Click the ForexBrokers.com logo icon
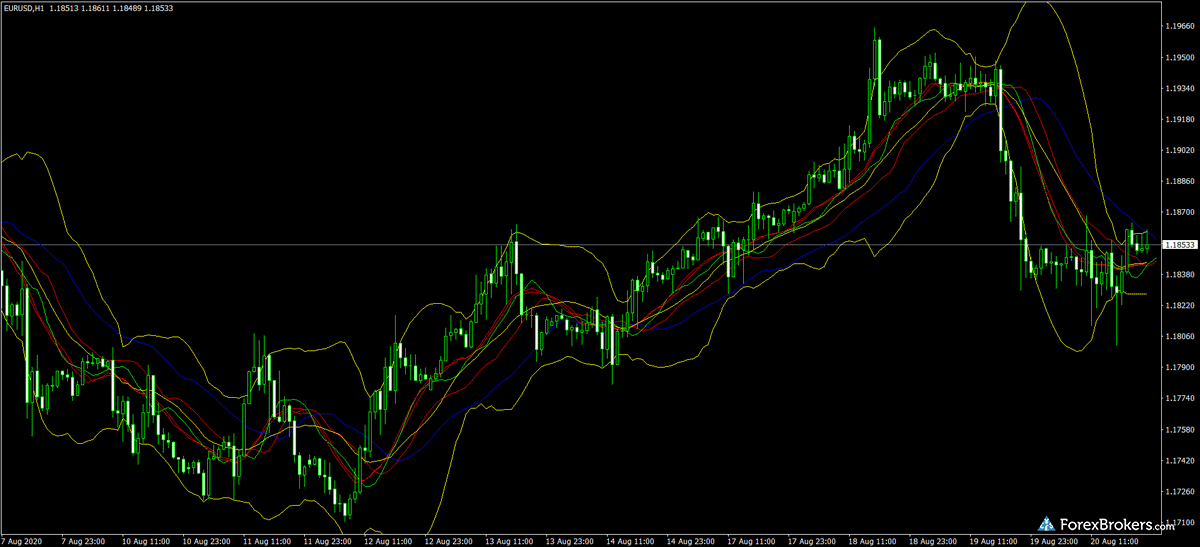 click(x=1047, y=522)
